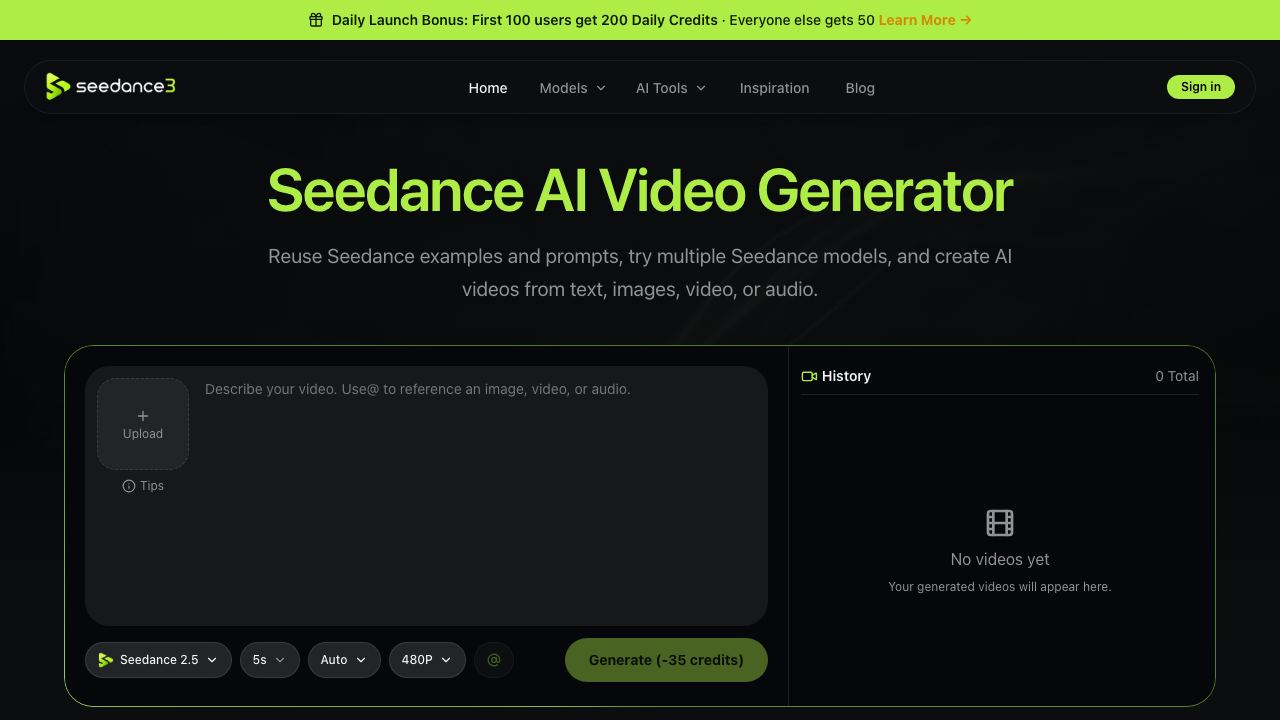Open the Auto aspect ratio dropdown

tap(344, 660)
